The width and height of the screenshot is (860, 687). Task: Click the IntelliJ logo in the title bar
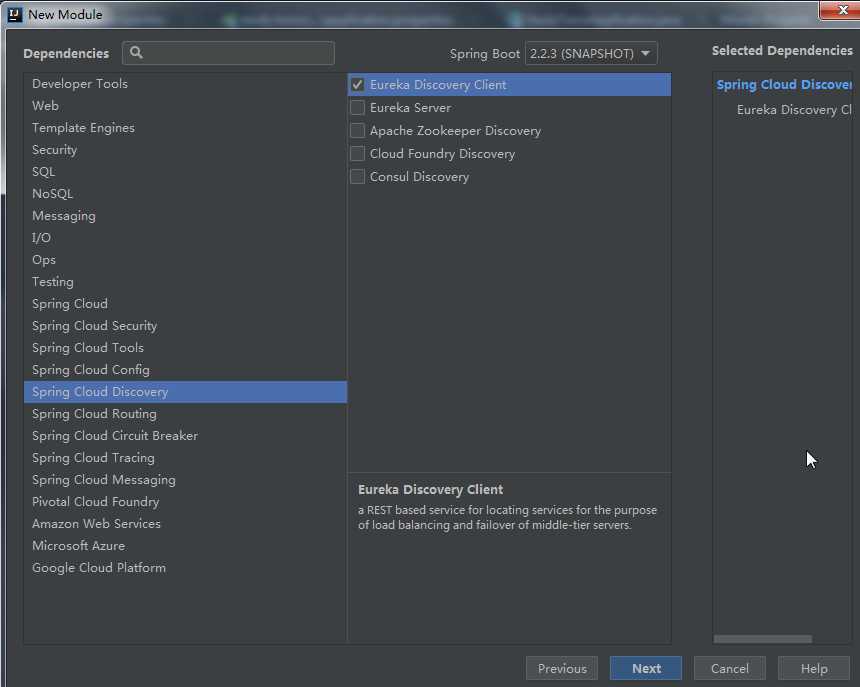click(x=15, y=14)
